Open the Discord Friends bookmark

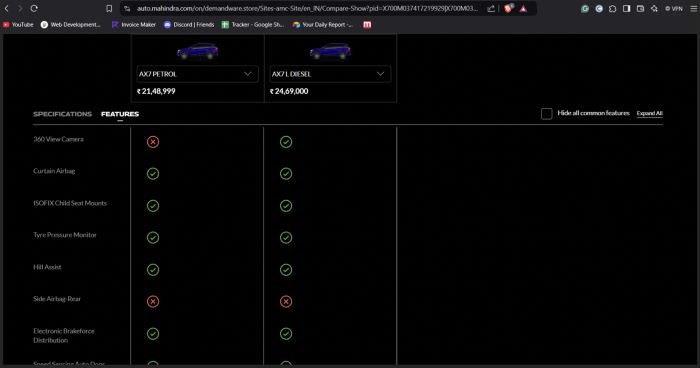[x=189, y=25]
